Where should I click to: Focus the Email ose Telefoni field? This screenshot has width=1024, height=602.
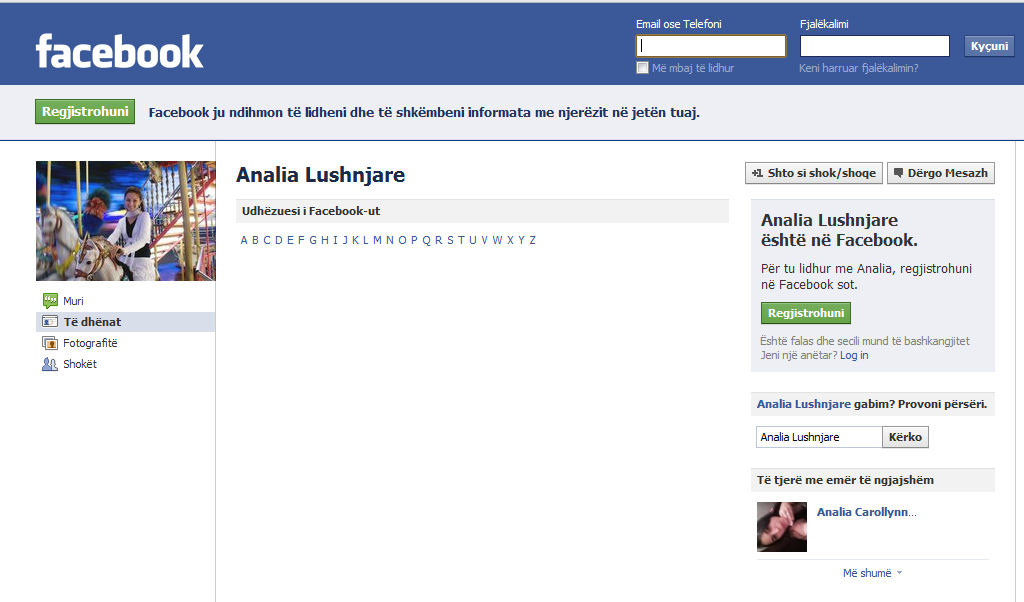point(711,46)
